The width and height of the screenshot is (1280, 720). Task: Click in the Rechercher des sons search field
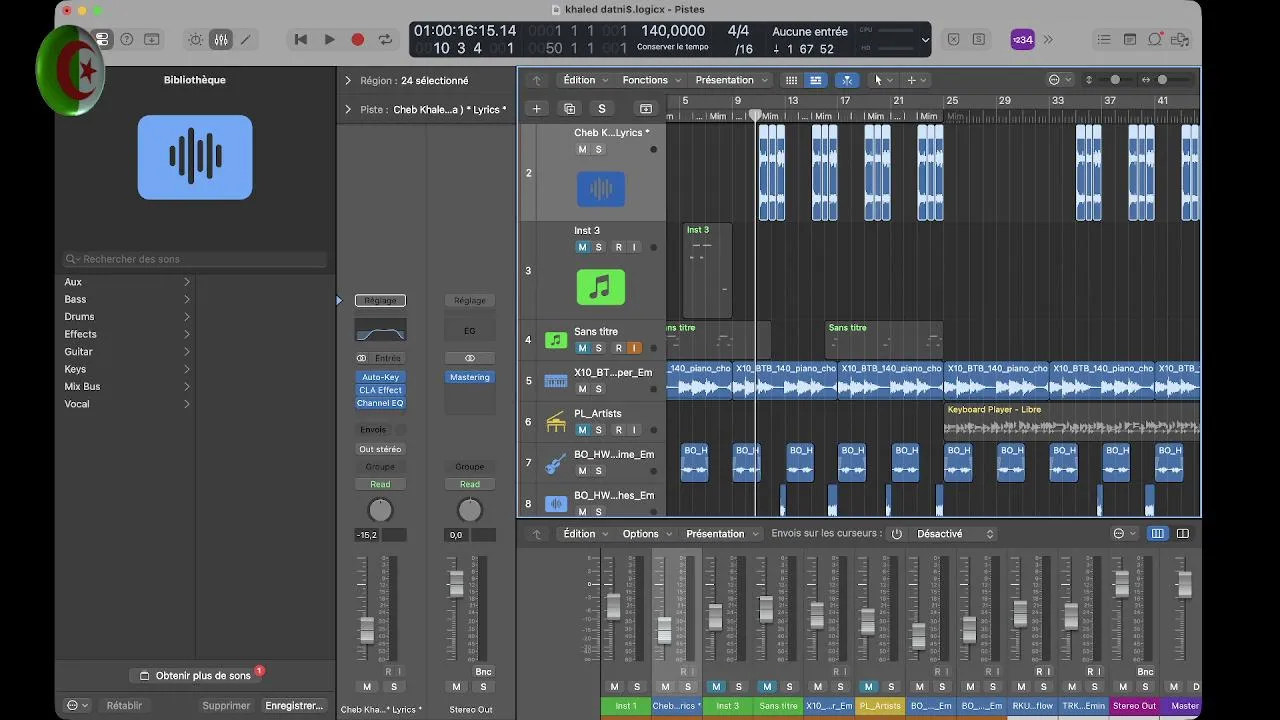pyautogui.click(x=195, y=259)
